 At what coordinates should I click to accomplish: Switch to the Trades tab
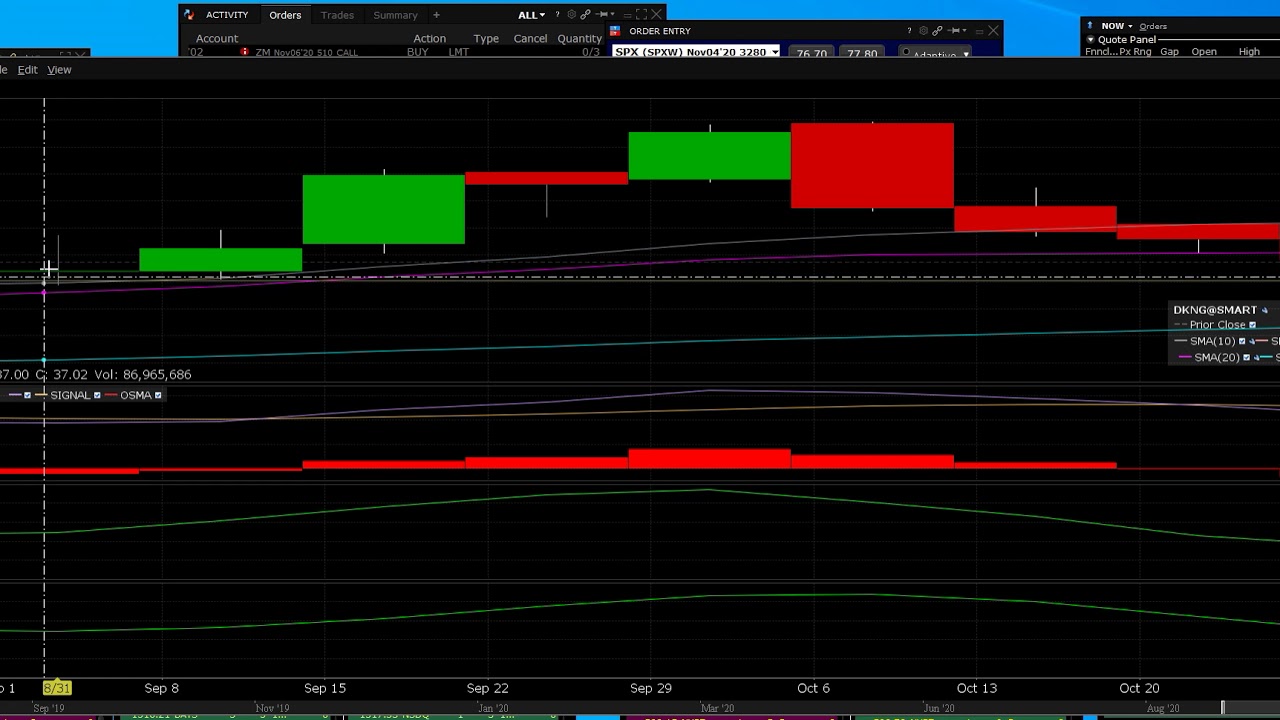click(x=337, y=15)
